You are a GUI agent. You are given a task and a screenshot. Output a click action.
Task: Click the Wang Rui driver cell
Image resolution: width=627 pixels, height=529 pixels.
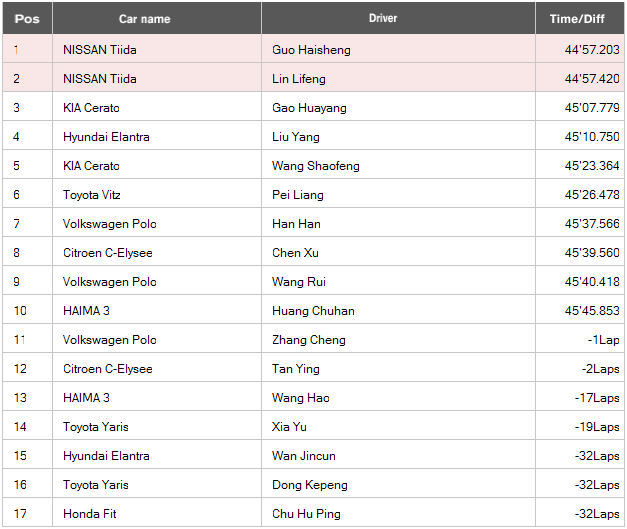tap(398, 281)
